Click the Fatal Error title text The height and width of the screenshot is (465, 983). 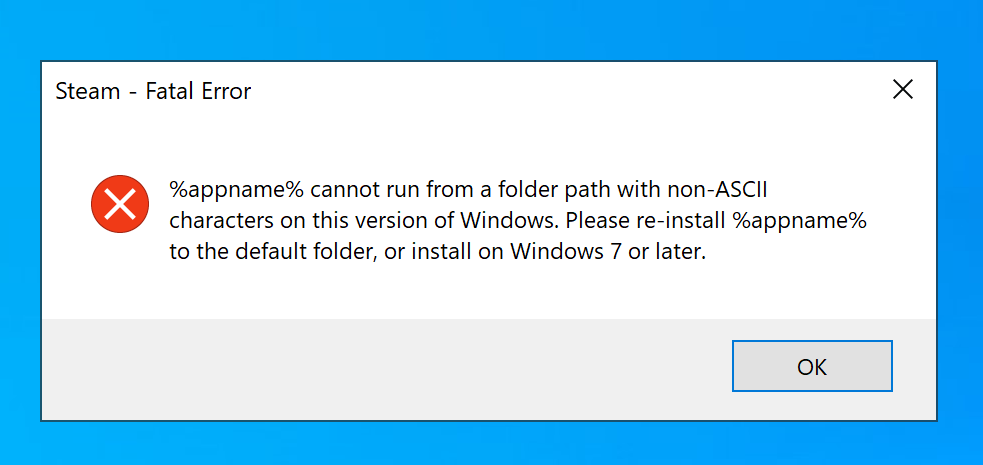click(198, 92)
